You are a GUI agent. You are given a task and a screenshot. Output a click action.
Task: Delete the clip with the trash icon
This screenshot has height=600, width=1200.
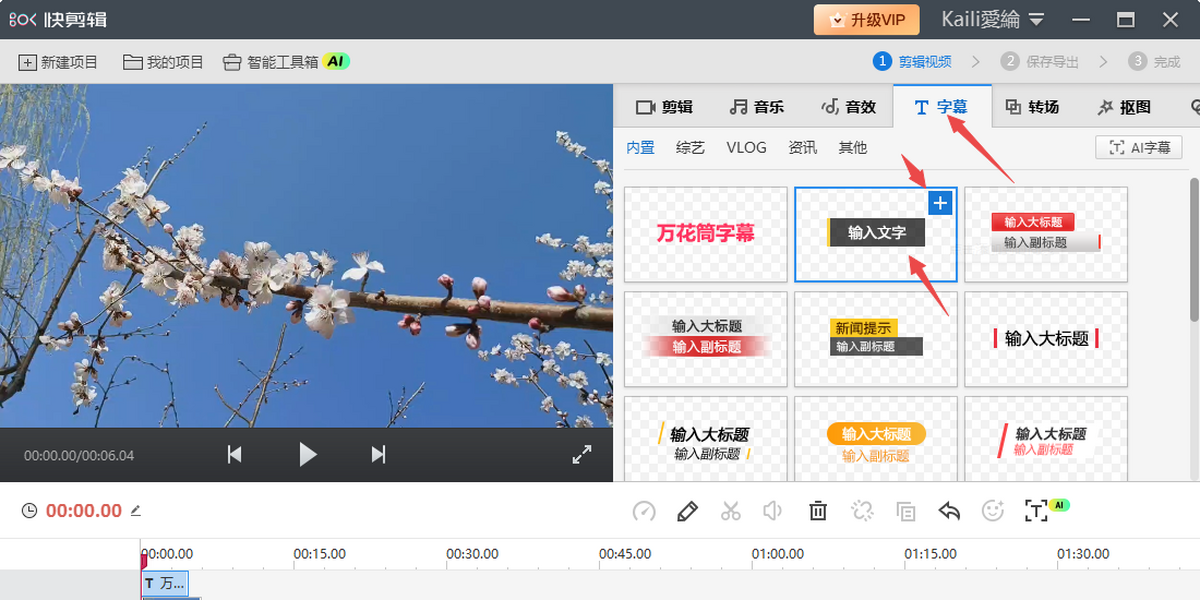click(x=818, y=511)
